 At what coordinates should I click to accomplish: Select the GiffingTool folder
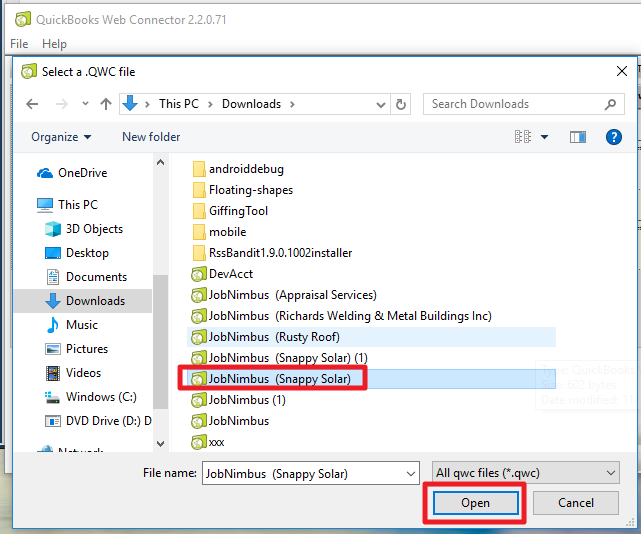point(230,211)
